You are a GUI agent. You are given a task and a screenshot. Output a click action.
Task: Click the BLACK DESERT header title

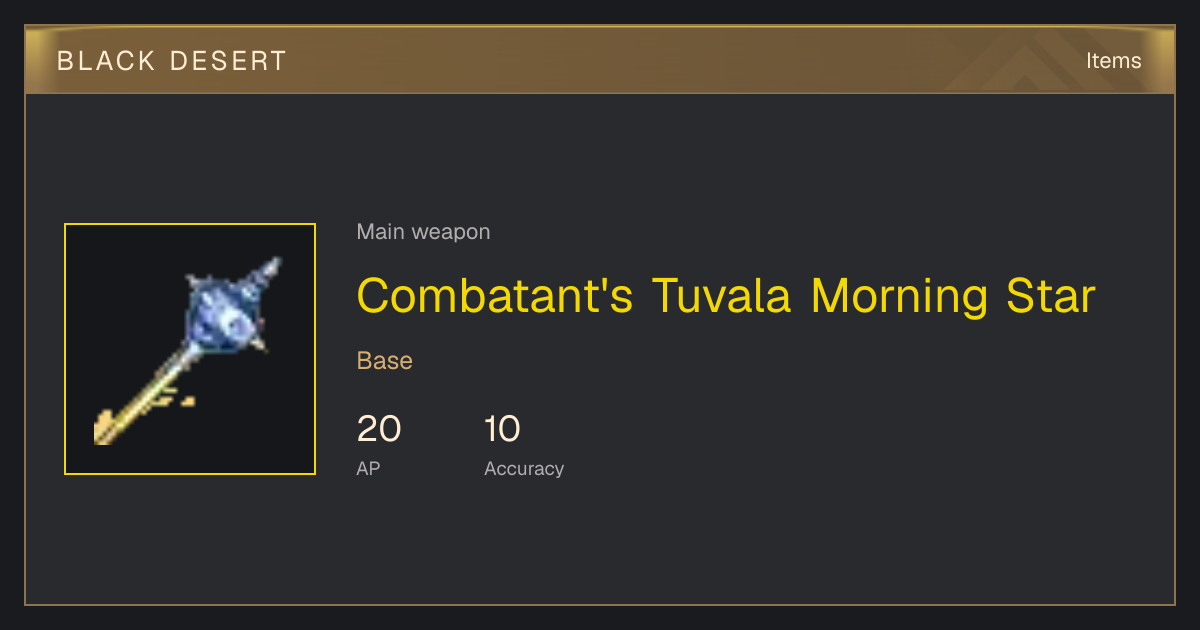(x=172, y=61)
